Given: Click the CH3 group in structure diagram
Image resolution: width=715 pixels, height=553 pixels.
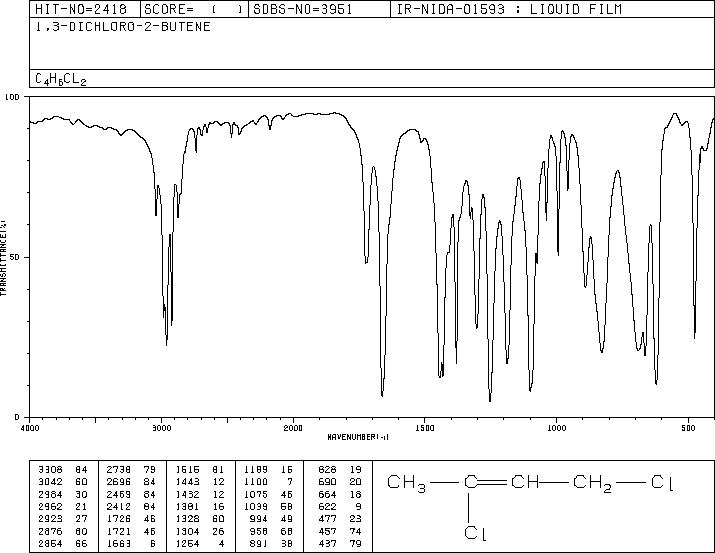Looking at the screenshot, I should tap(406, 483).
